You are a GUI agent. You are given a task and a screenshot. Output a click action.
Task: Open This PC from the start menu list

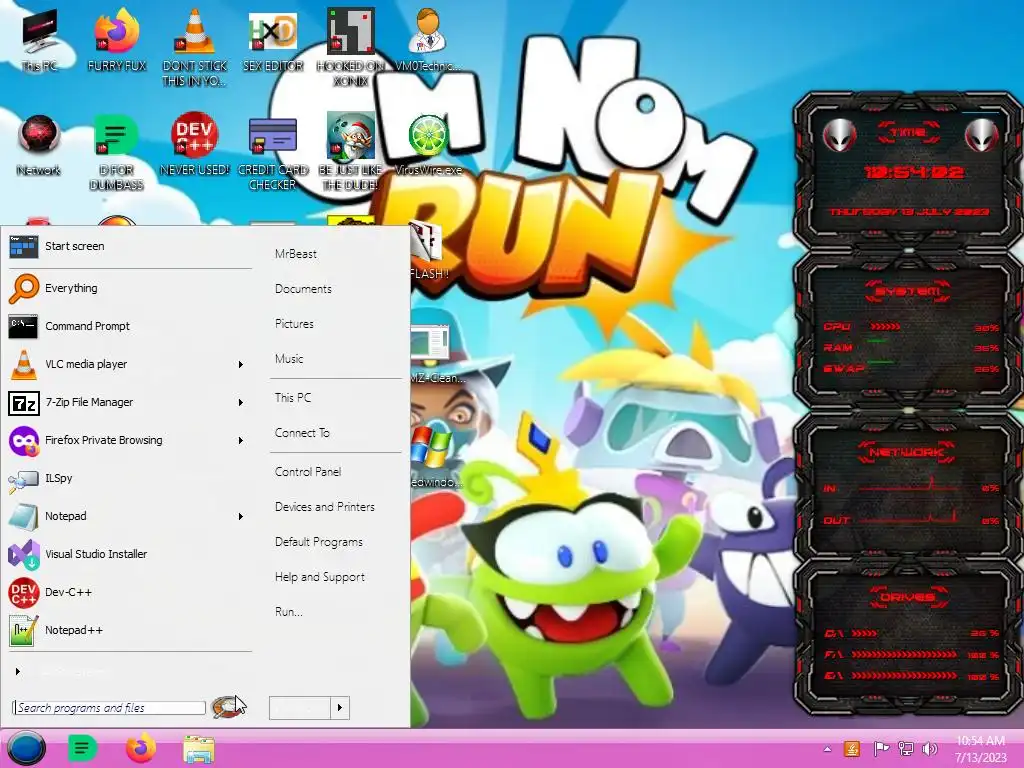[x=293, y=398]
